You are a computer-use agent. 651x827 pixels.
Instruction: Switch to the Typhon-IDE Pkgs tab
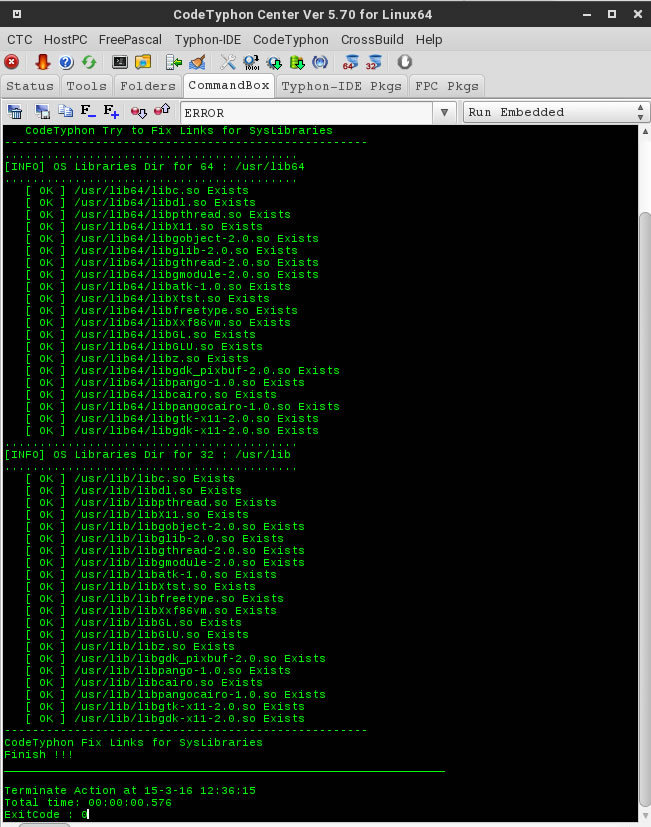(341, 86)
